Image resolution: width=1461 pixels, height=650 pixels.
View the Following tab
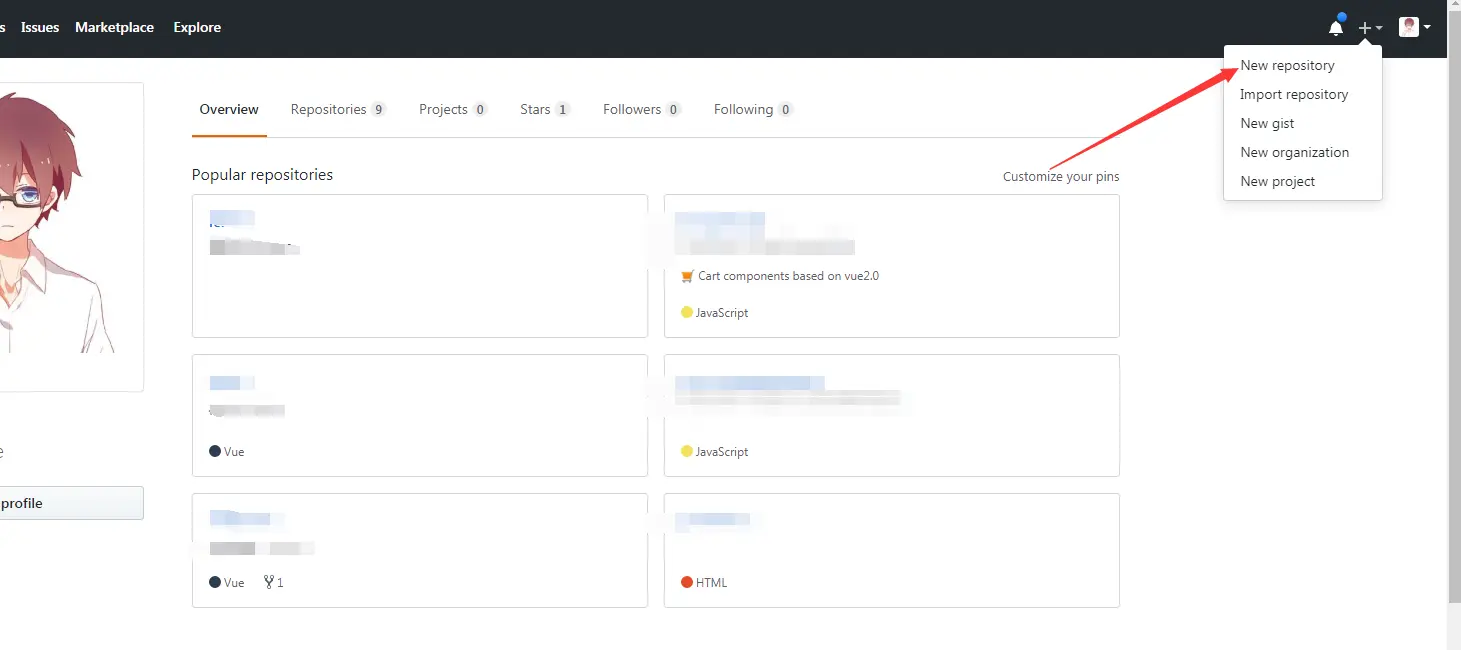coord(753,109)
